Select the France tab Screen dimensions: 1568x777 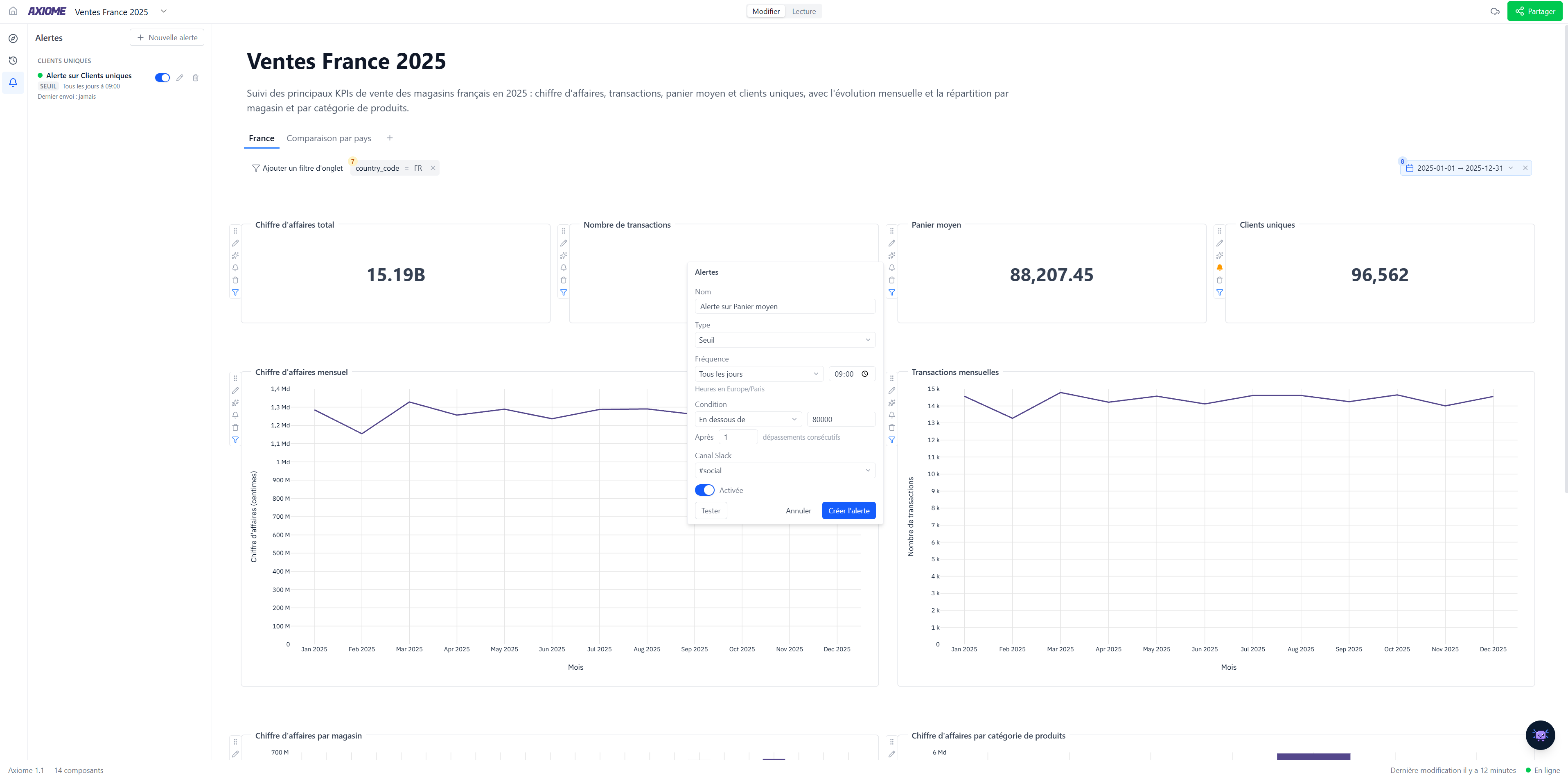tap(261, 138)
